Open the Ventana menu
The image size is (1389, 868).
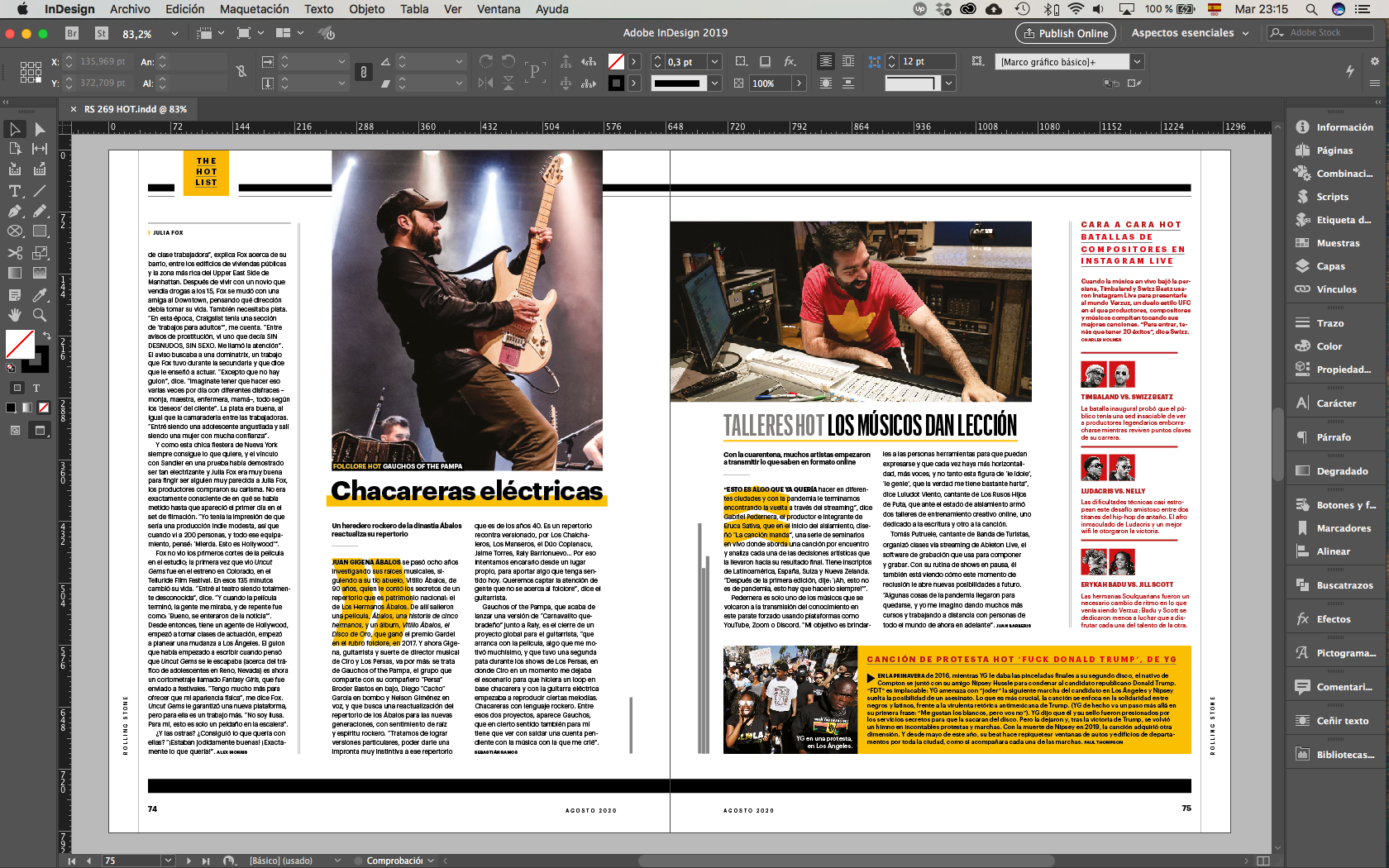tap(499, 9)
